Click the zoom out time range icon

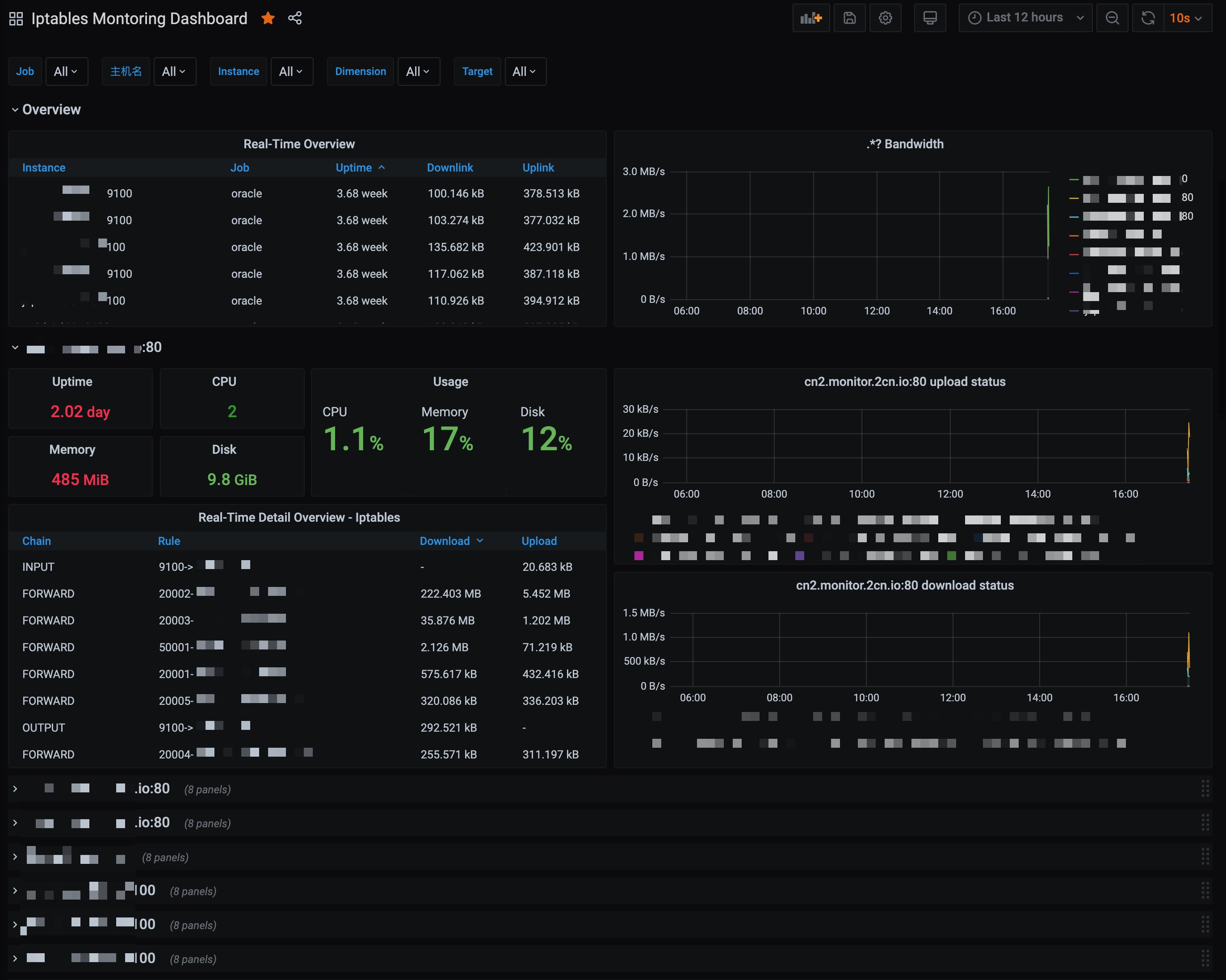coord(1112,18)
